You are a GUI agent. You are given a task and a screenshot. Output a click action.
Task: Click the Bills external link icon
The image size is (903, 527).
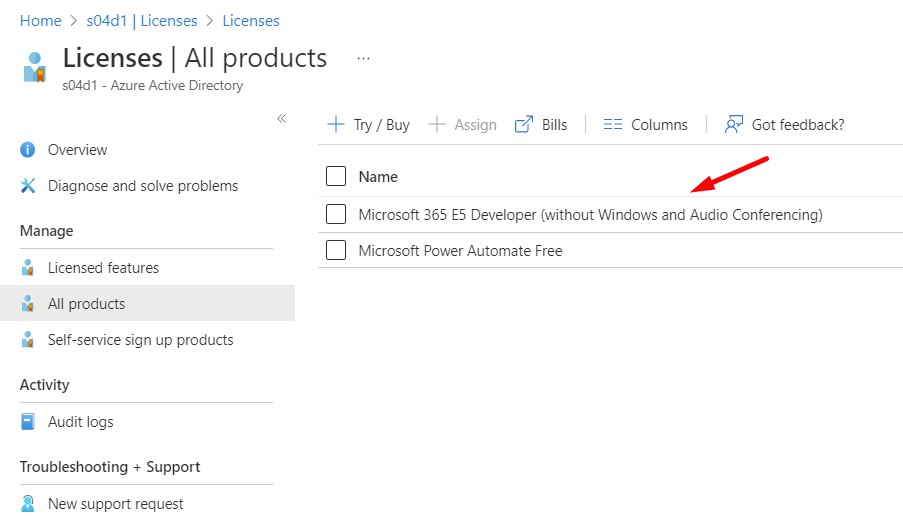tap(524, 125)
